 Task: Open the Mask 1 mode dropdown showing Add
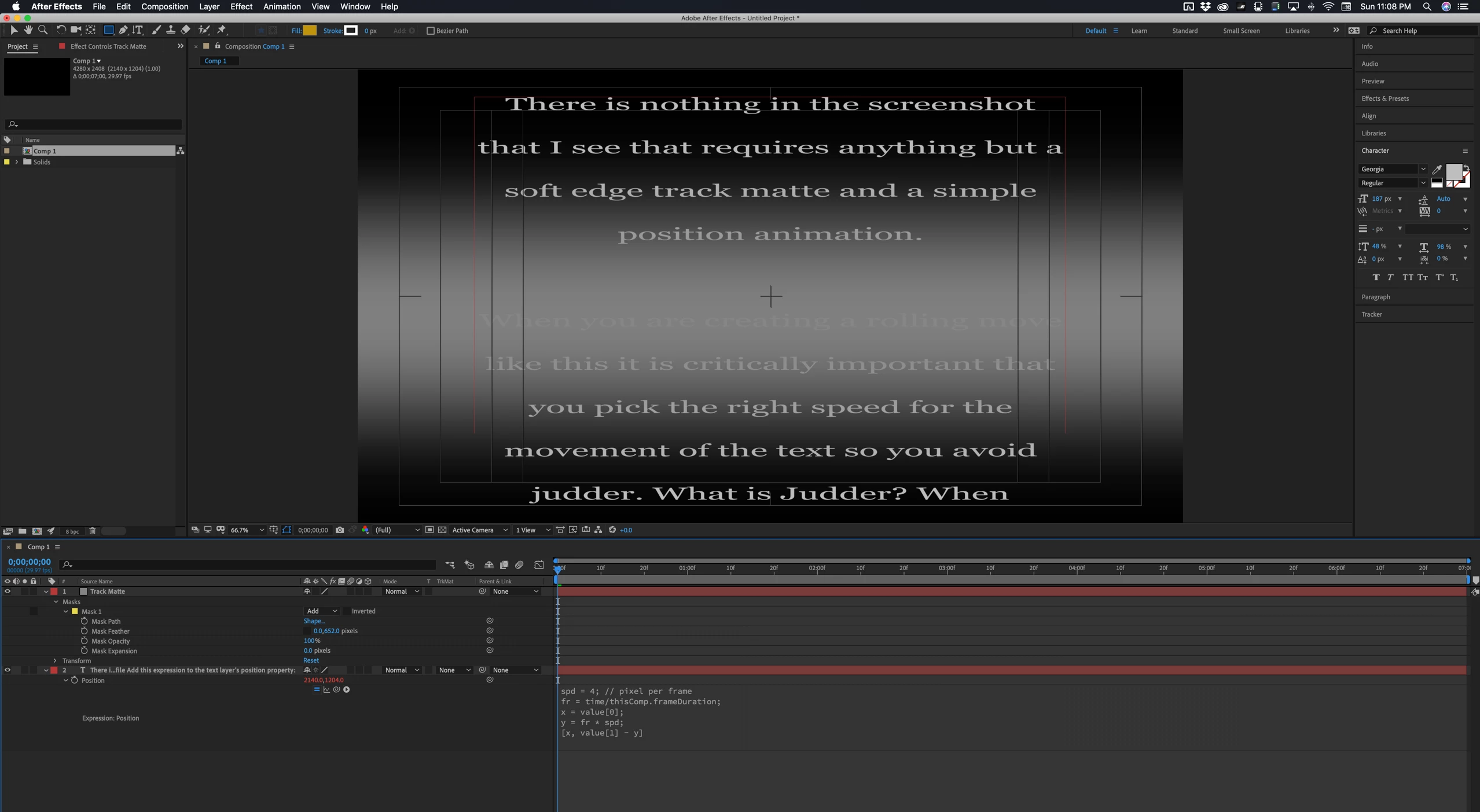(321, 611)
